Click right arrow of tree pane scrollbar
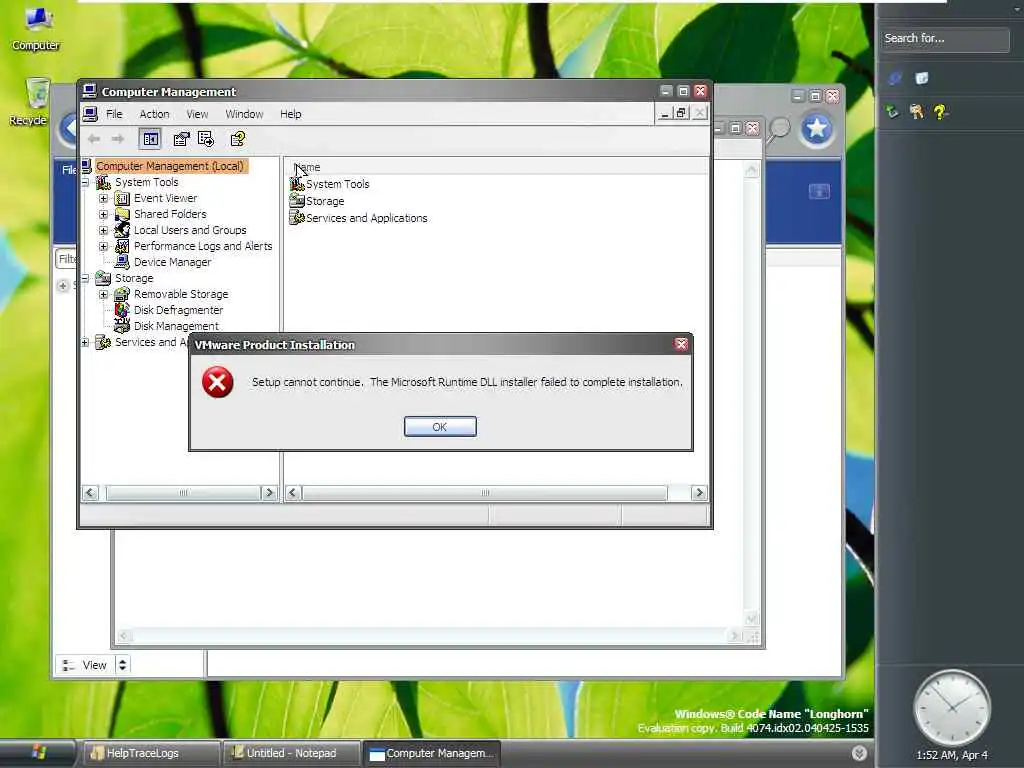This screenshot has height=768, width=1024. pos(269,493)
